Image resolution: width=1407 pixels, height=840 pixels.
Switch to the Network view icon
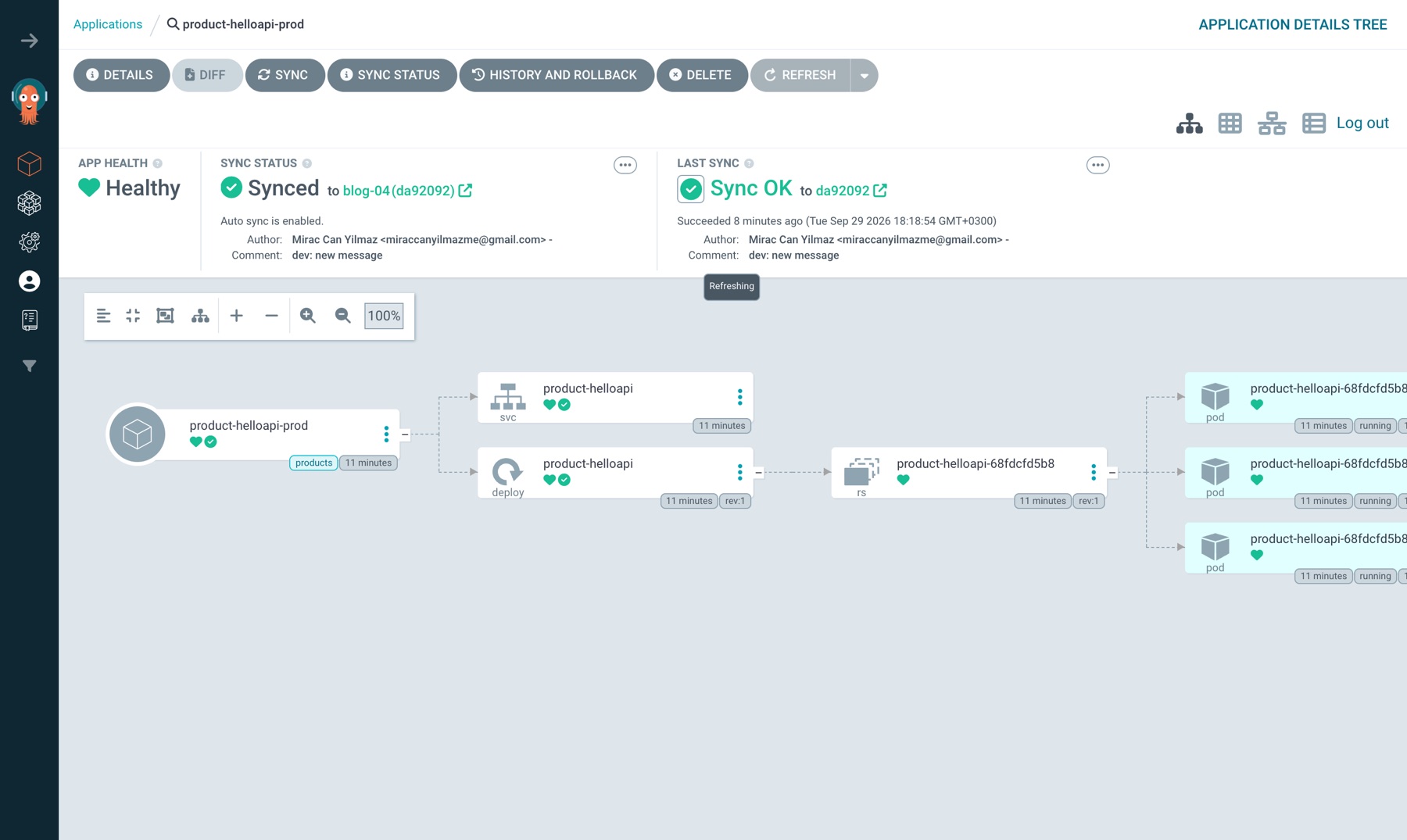pyautogui.click(x=1272, y=123)
